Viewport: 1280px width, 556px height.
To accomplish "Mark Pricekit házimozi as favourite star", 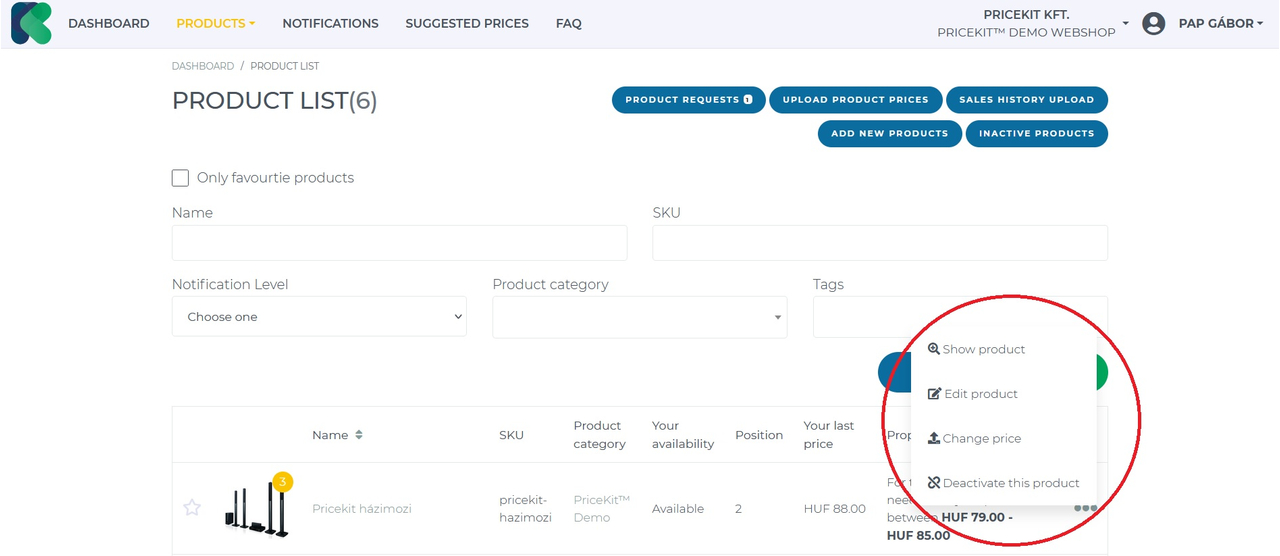I will coord(192,508).
